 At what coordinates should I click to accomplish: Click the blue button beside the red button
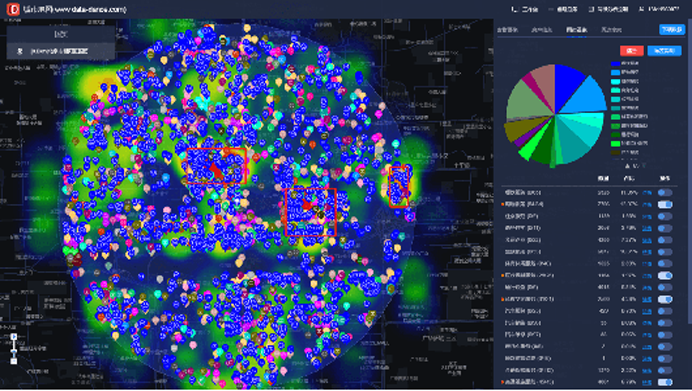click(x=664, y=51)
